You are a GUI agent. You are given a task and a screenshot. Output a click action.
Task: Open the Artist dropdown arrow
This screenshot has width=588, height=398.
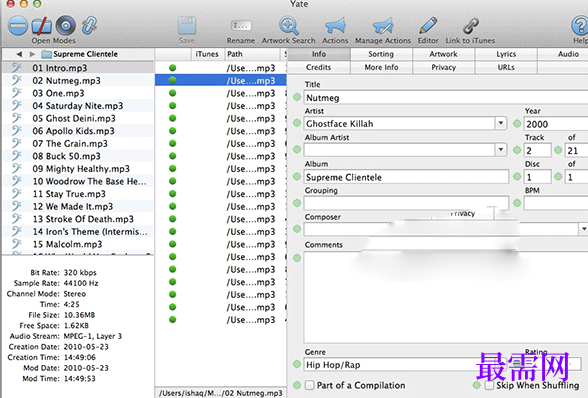pos(501,123)
